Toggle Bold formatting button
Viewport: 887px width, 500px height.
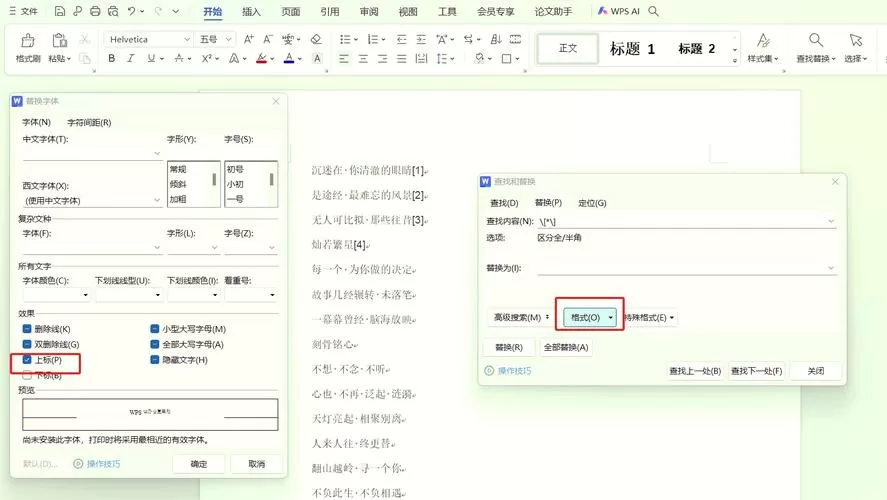[x=111, y=58]
